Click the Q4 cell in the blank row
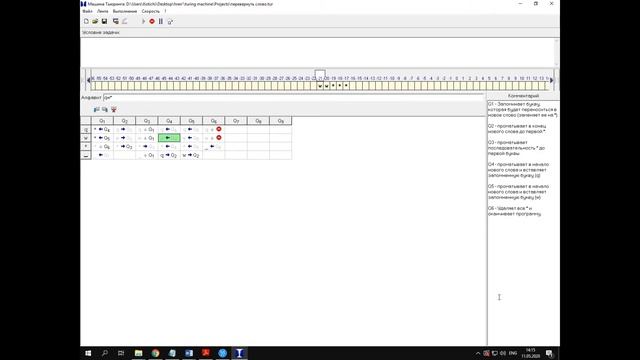Viewport: 640px width, 360px height. (x=169, y=155)
